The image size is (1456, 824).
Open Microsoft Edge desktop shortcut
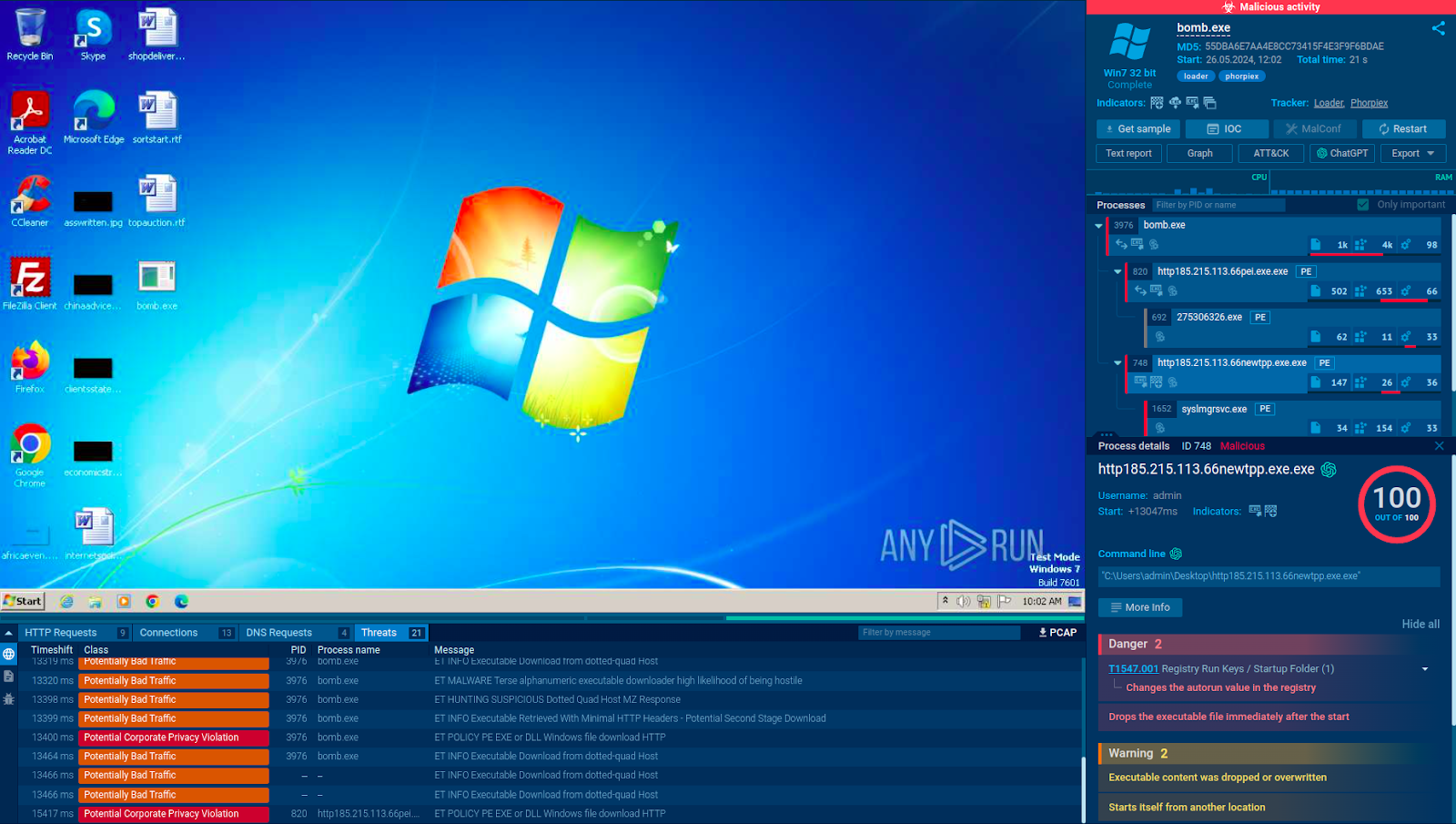tap(93, 117)
